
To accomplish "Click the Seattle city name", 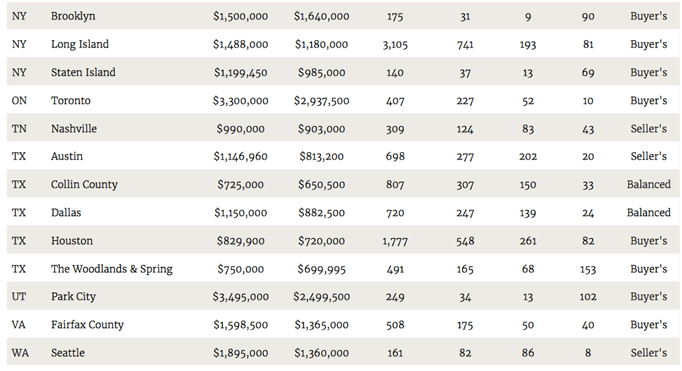I will (x=68, y=353).
